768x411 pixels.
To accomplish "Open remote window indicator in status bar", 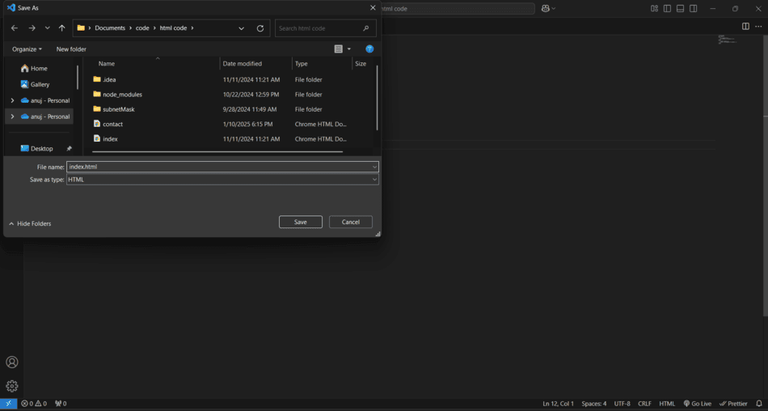I will (x=8, y=404).
